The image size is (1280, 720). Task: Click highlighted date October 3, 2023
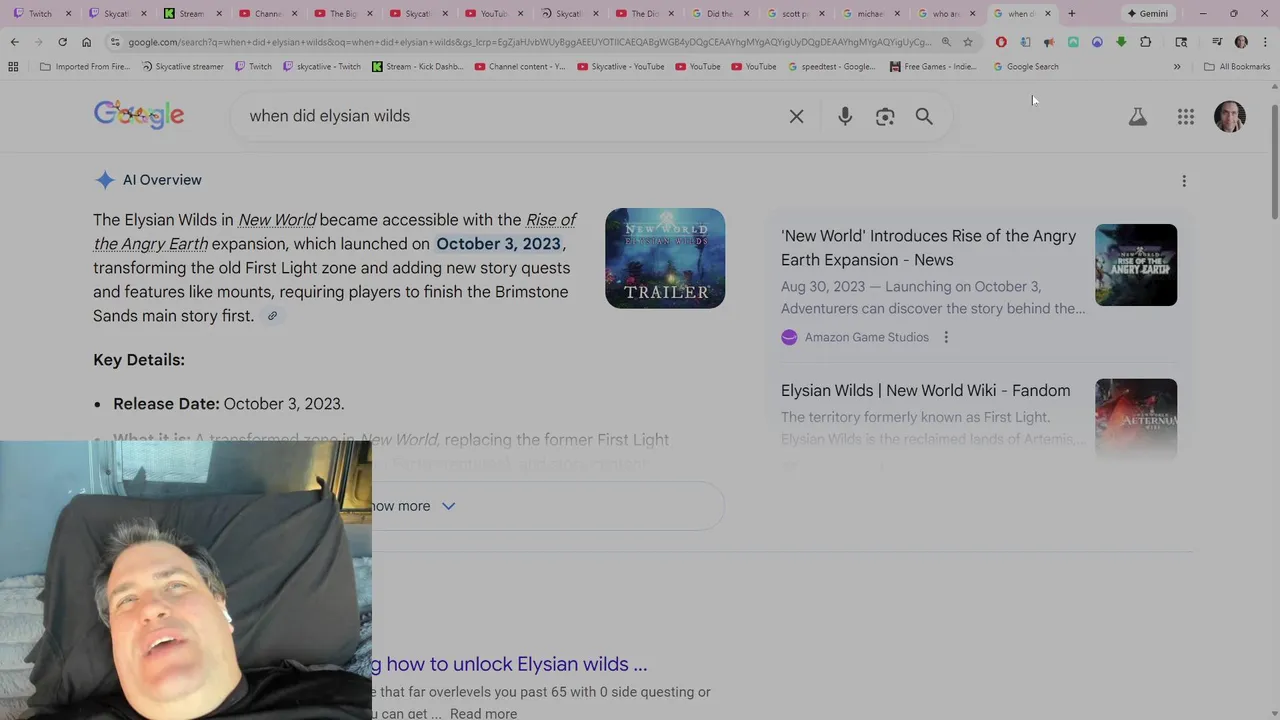(x=498, y=244)
